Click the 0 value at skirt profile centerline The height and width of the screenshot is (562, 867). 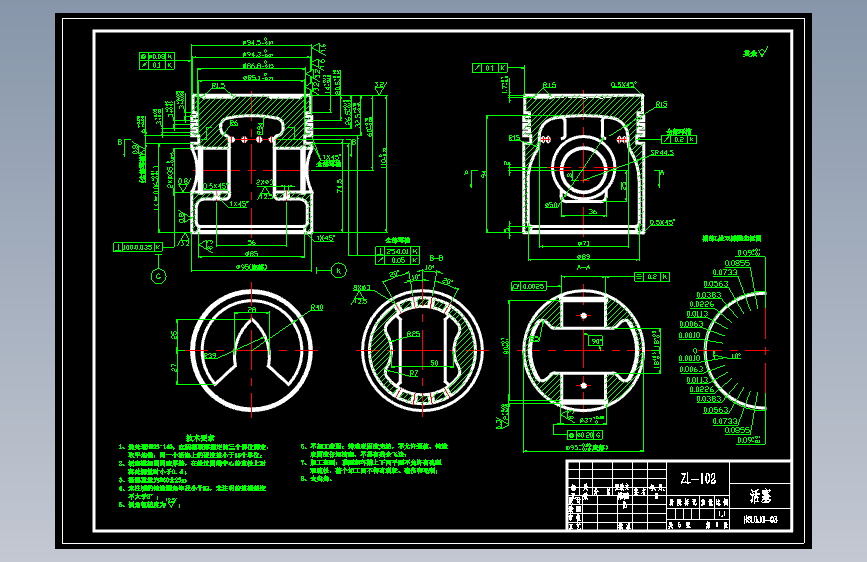695,351
